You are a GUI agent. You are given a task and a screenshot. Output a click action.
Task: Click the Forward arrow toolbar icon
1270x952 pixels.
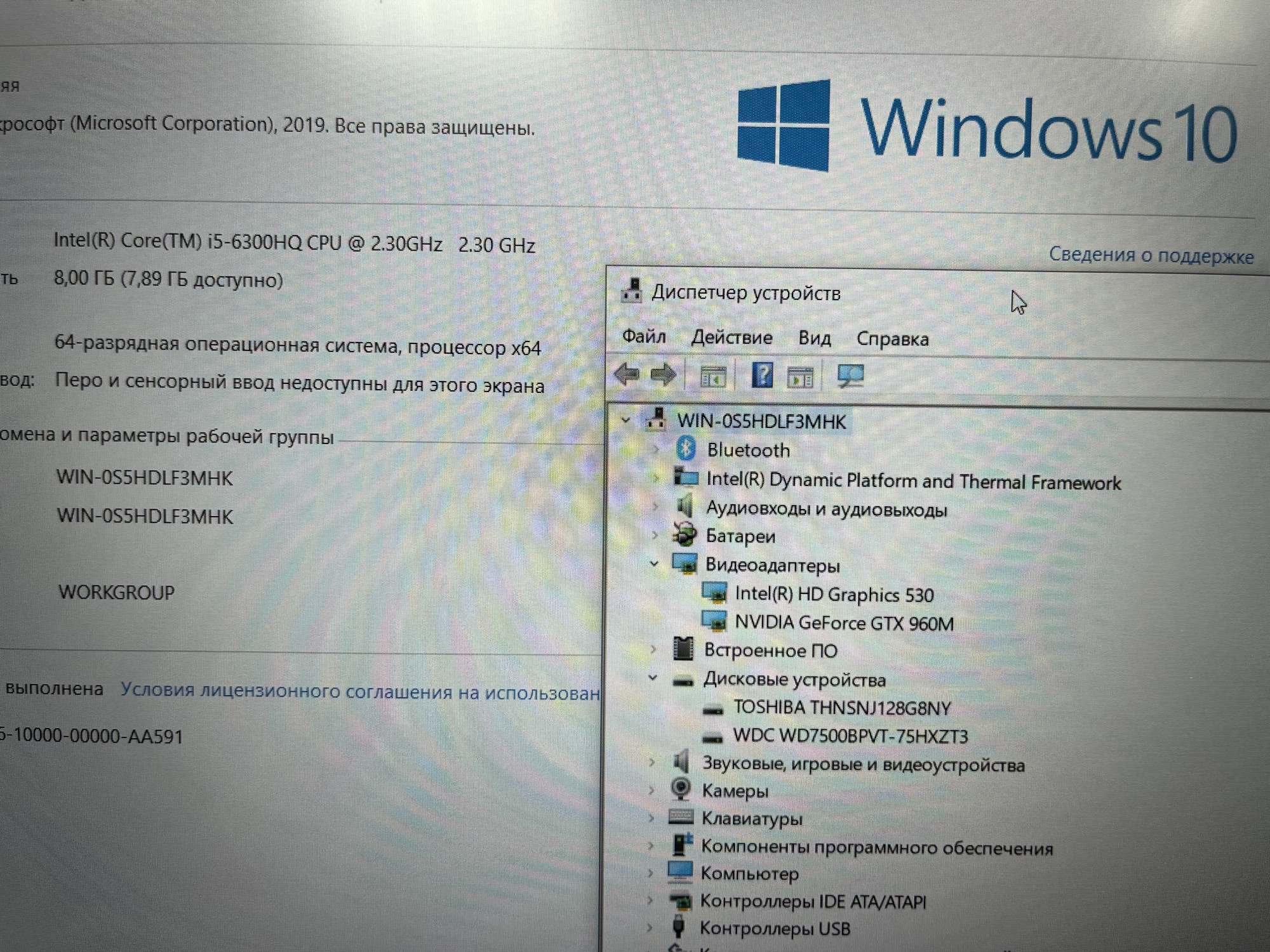664,375
